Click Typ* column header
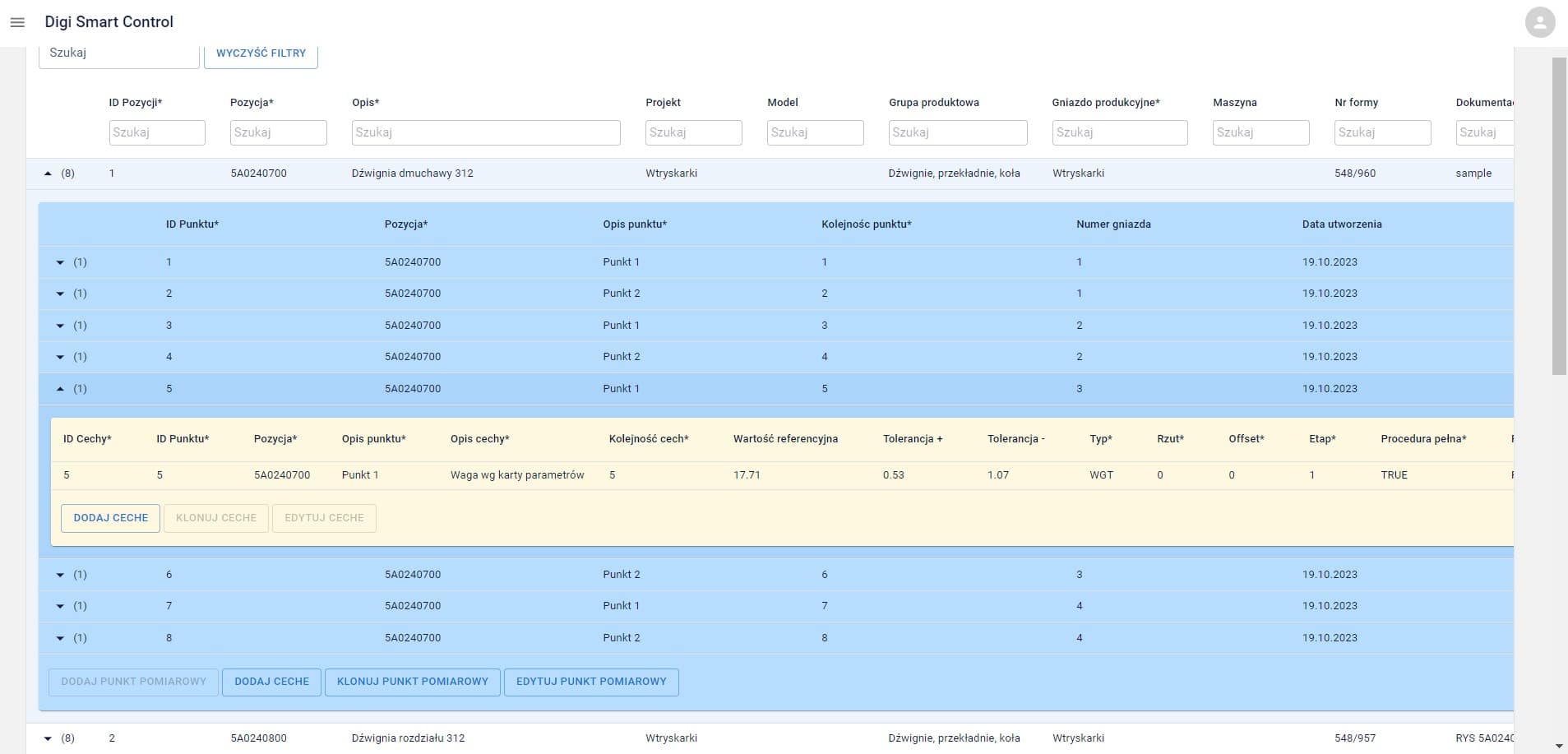Image resolution: width=1568 pixels, height=754 pixels. tap(1101, 439)
